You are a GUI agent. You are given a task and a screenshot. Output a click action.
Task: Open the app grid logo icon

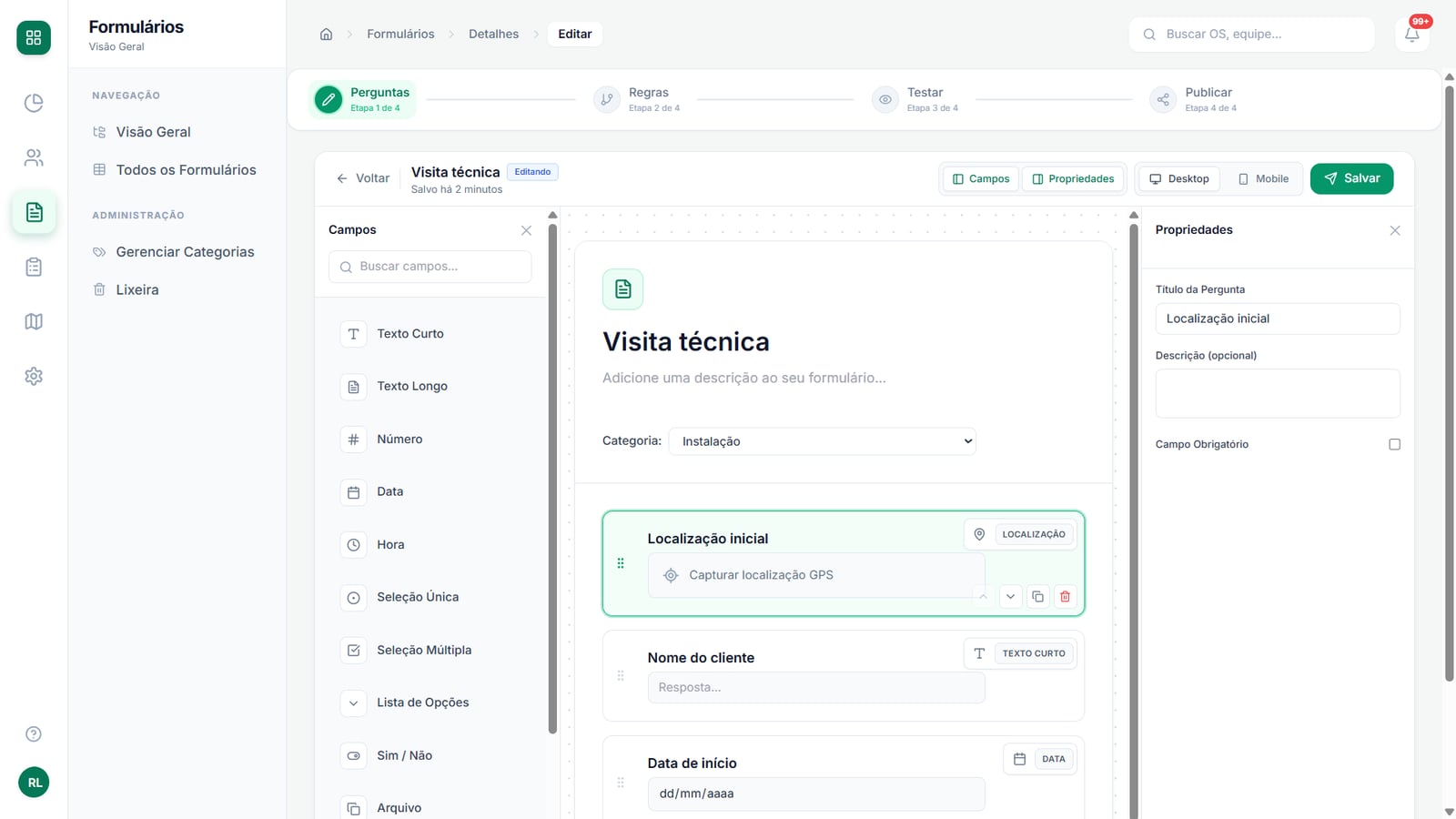pyautogui.click(x=34, y=37)
